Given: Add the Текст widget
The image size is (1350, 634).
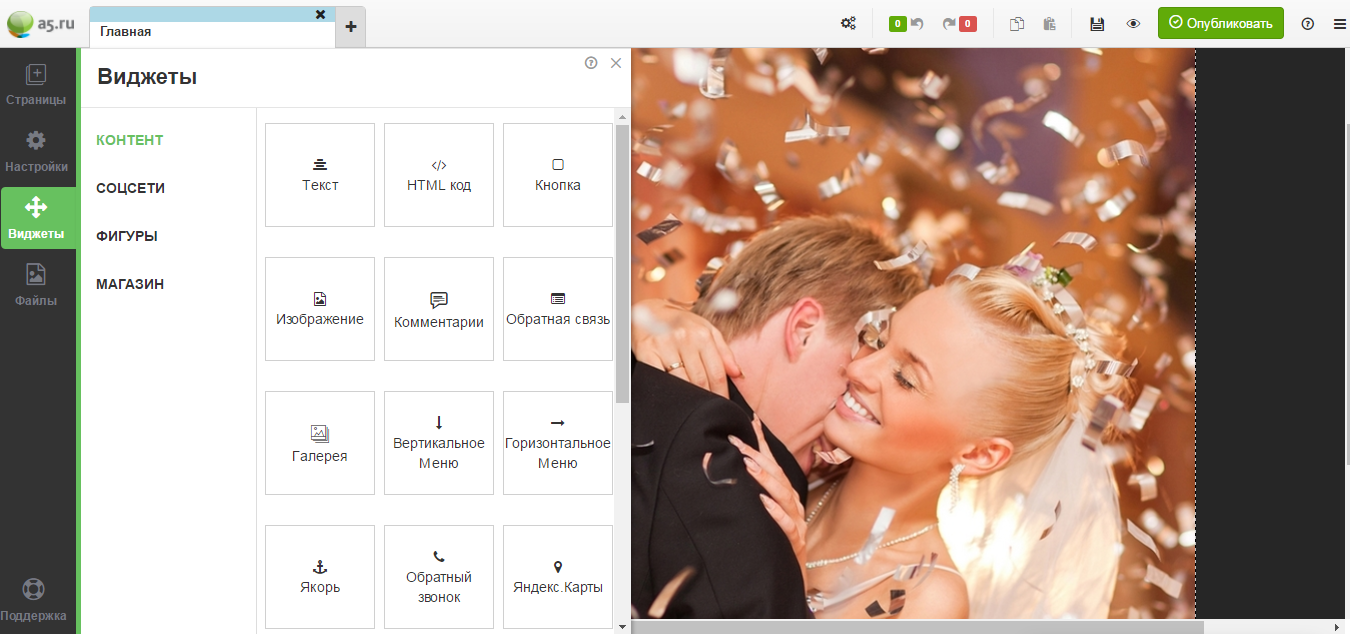Looking at the screenshot, I should click(x=320, y=175).
